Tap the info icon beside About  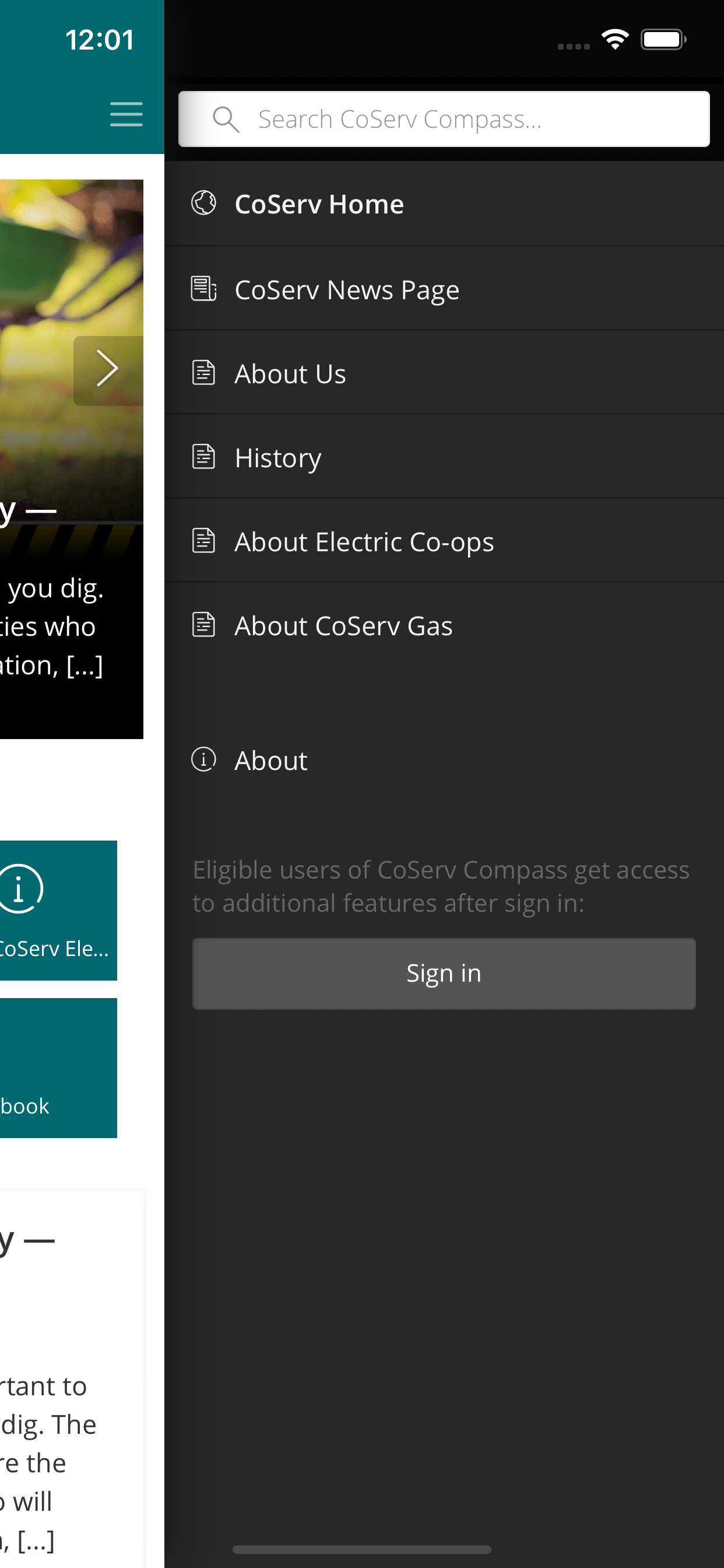click(x=204, y=759)
